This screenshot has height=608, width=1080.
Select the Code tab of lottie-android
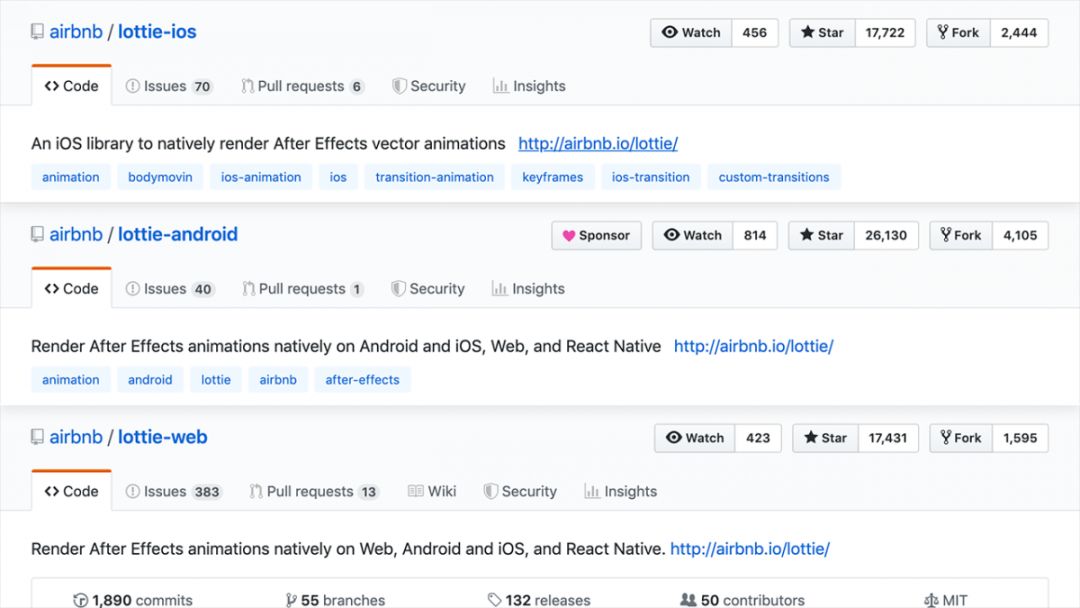click(x=72, y=289)
